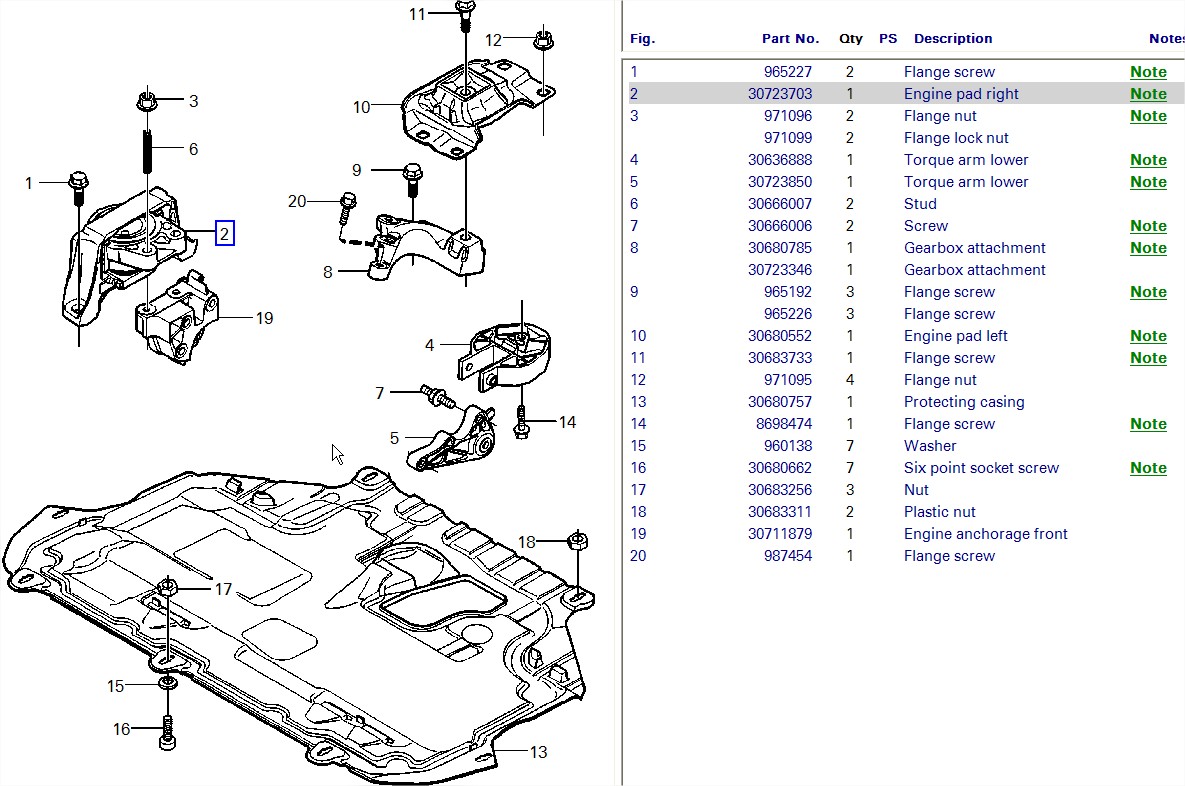The height and width of the screenshot is (786, 1185).
Task: Click the PS column header
Action: 888,39
